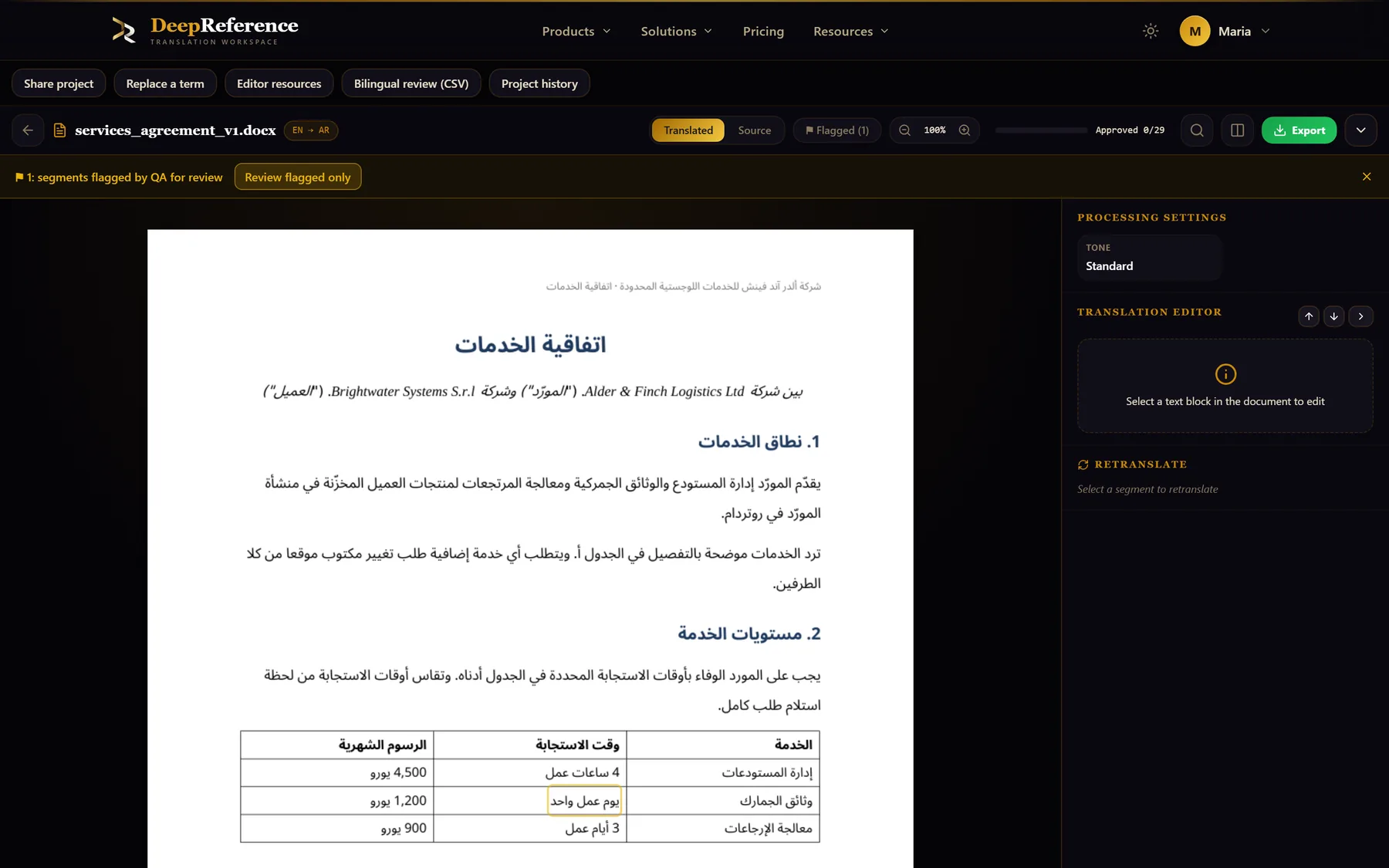Open the Tone Standard selector
1389x868 pixels.
coord(1150,258)
